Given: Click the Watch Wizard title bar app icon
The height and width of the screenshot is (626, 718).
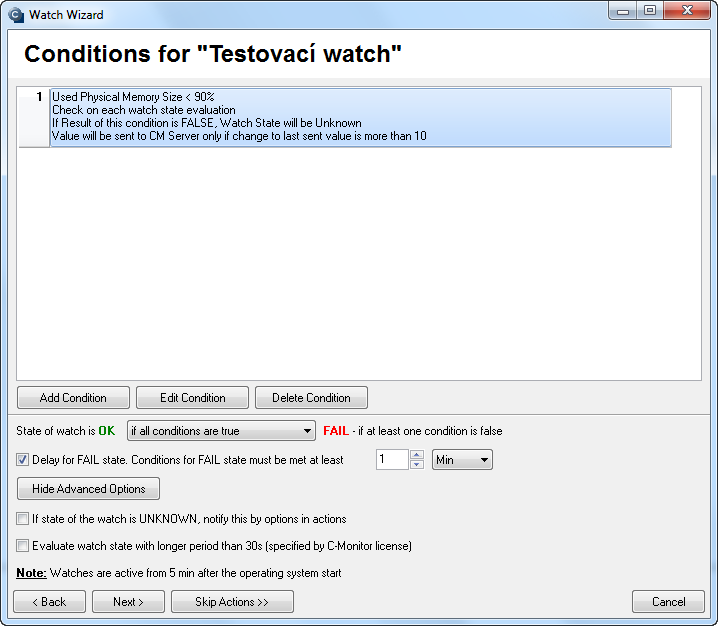Looking at the screenshot, I should (16, 15).
